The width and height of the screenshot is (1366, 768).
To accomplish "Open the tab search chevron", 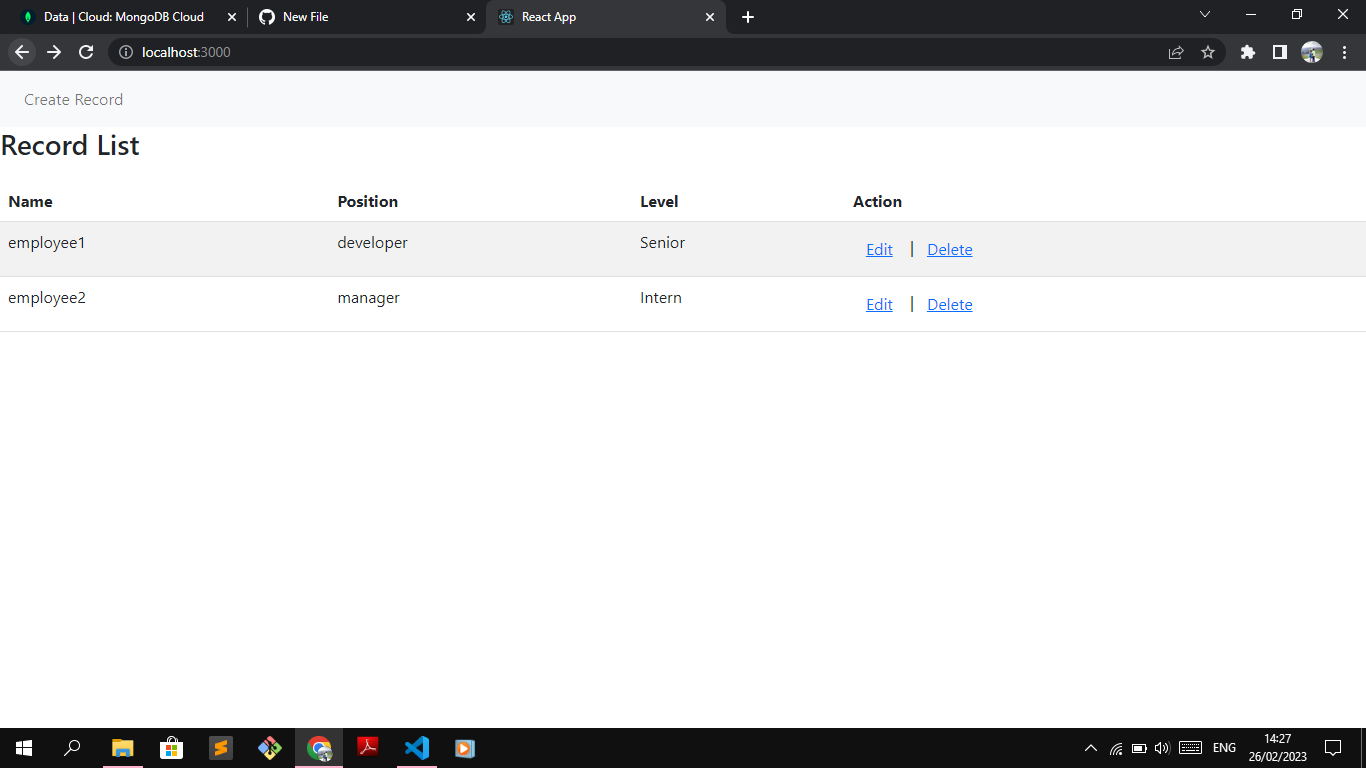I will (1205, 16).
